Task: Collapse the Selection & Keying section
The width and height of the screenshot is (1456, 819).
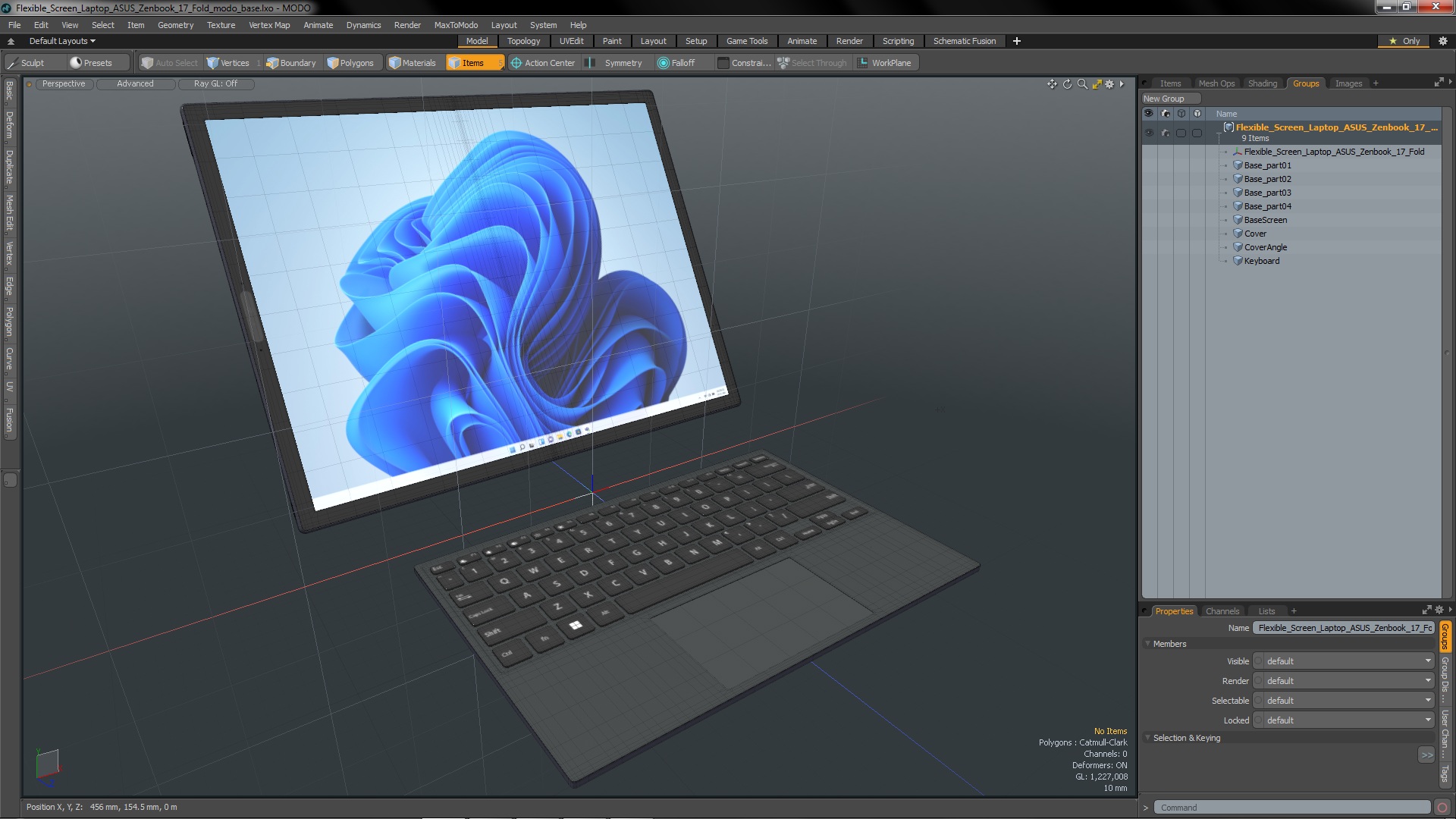Action: coord(1147,738)
